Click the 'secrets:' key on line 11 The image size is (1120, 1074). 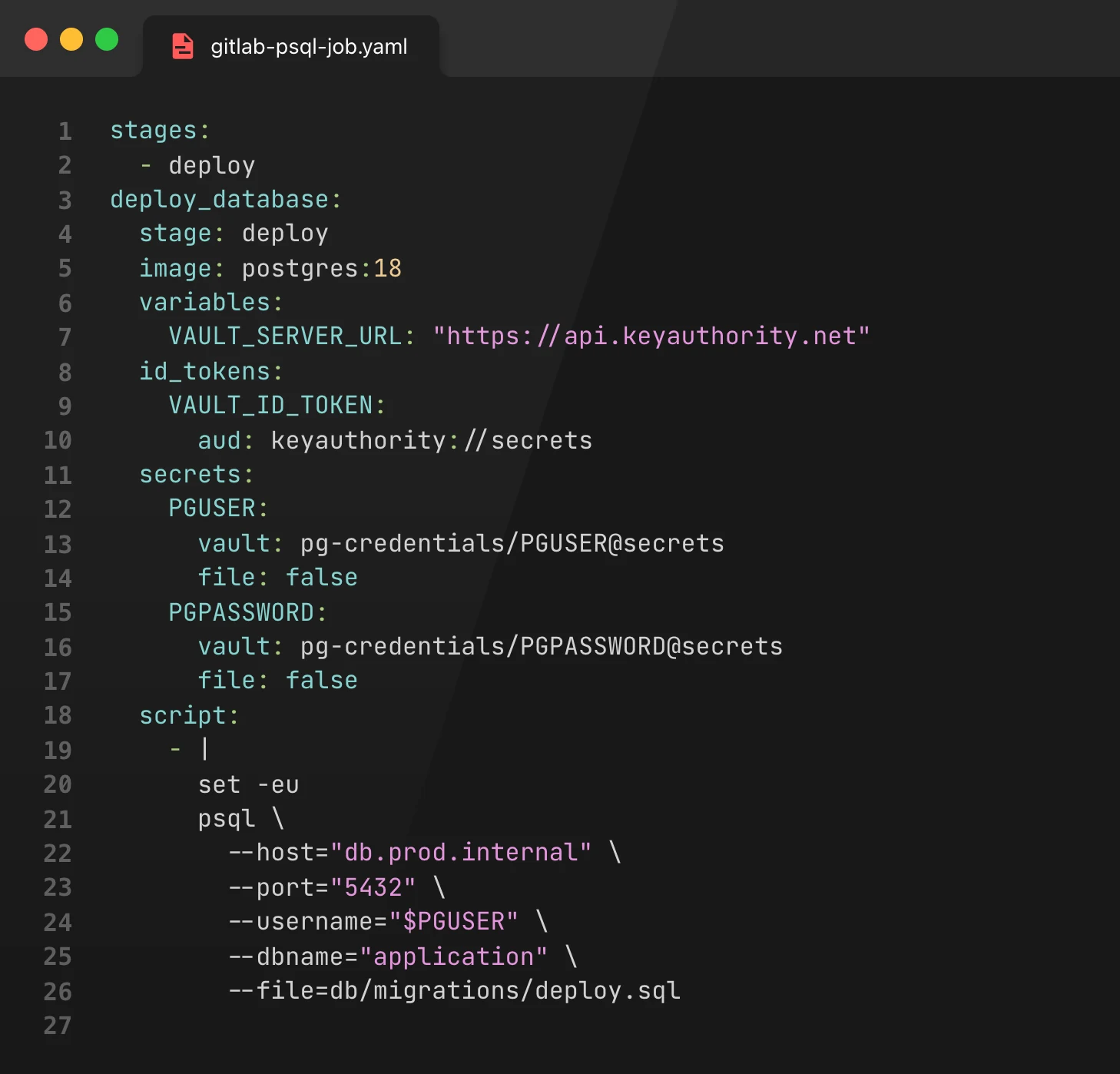tap(197, 475)
